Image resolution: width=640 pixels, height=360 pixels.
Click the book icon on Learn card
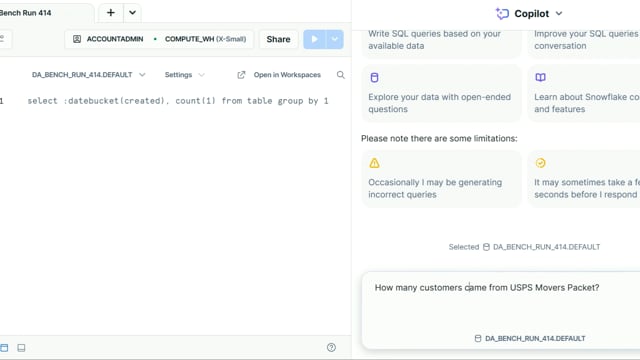[540, 77]
